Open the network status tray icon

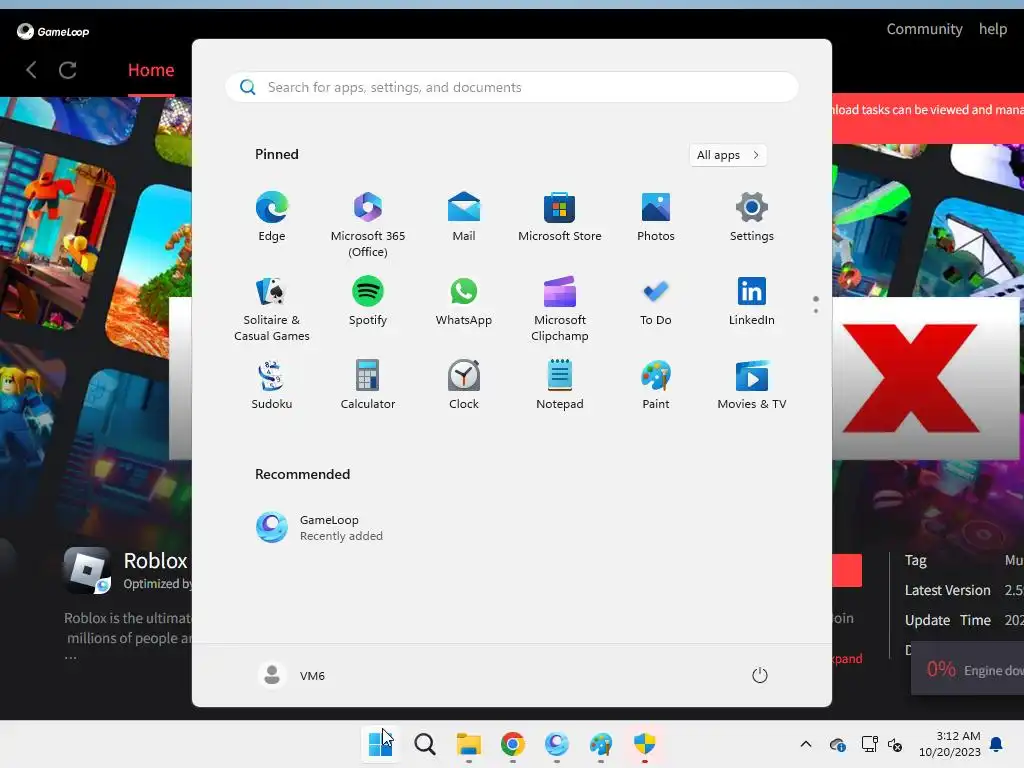pos(869,744)
